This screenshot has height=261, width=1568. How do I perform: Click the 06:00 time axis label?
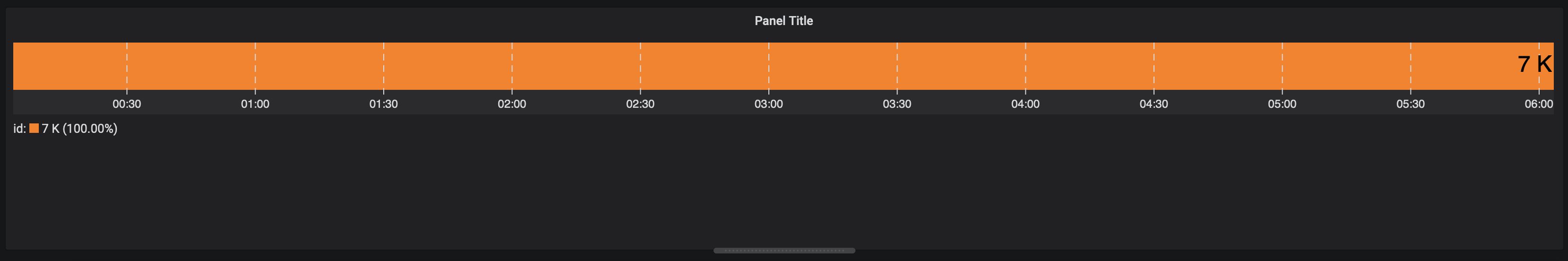pos(1539,104)
